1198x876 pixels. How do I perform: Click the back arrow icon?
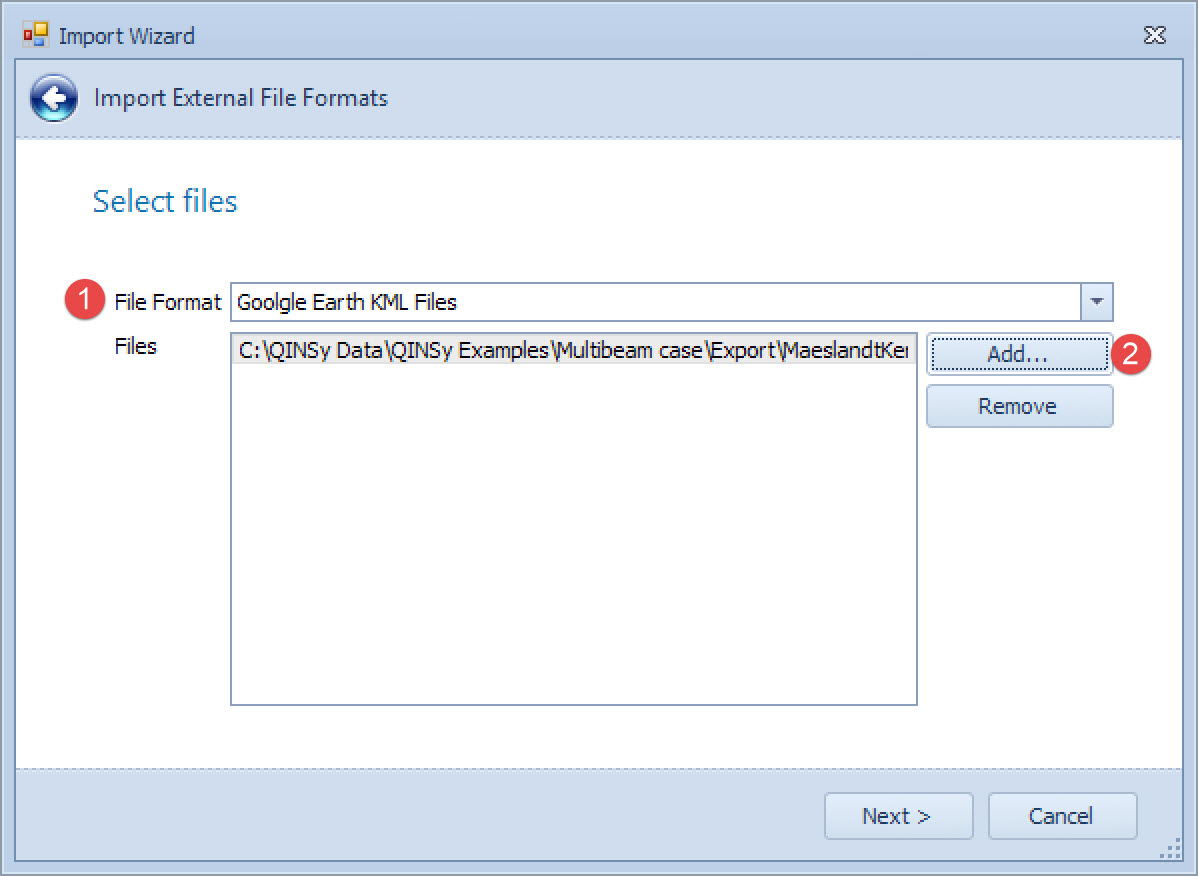click(x=53, y=98)
